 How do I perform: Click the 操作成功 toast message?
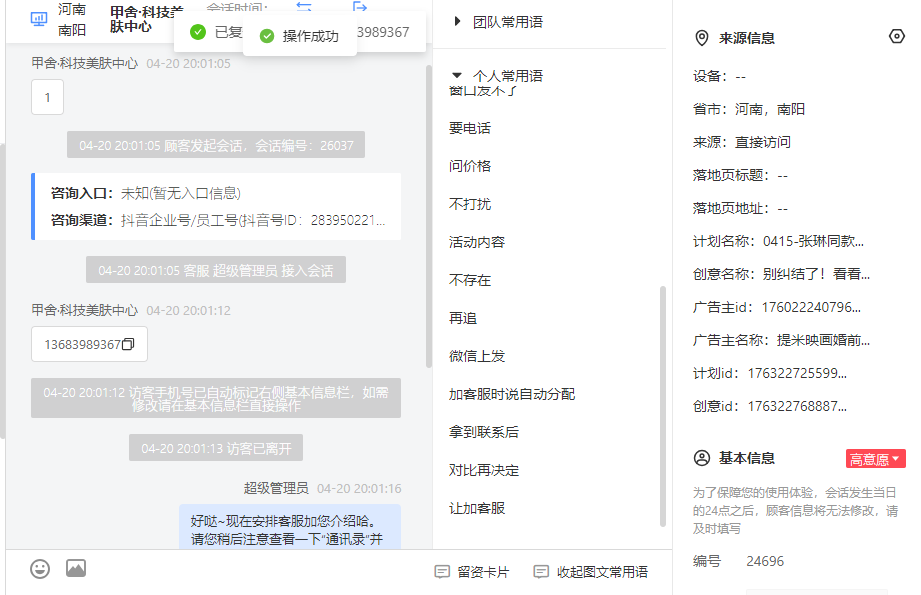point(300,36)
